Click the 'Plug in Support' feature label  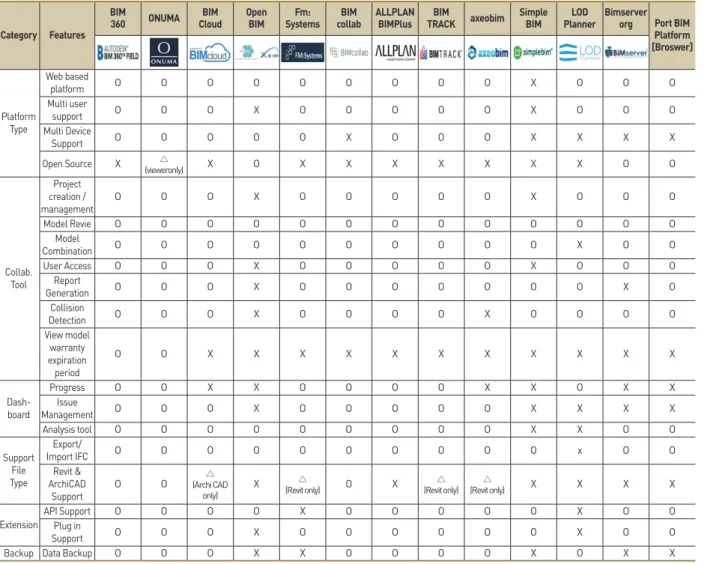pyautogui.click(x=67, y=532)
